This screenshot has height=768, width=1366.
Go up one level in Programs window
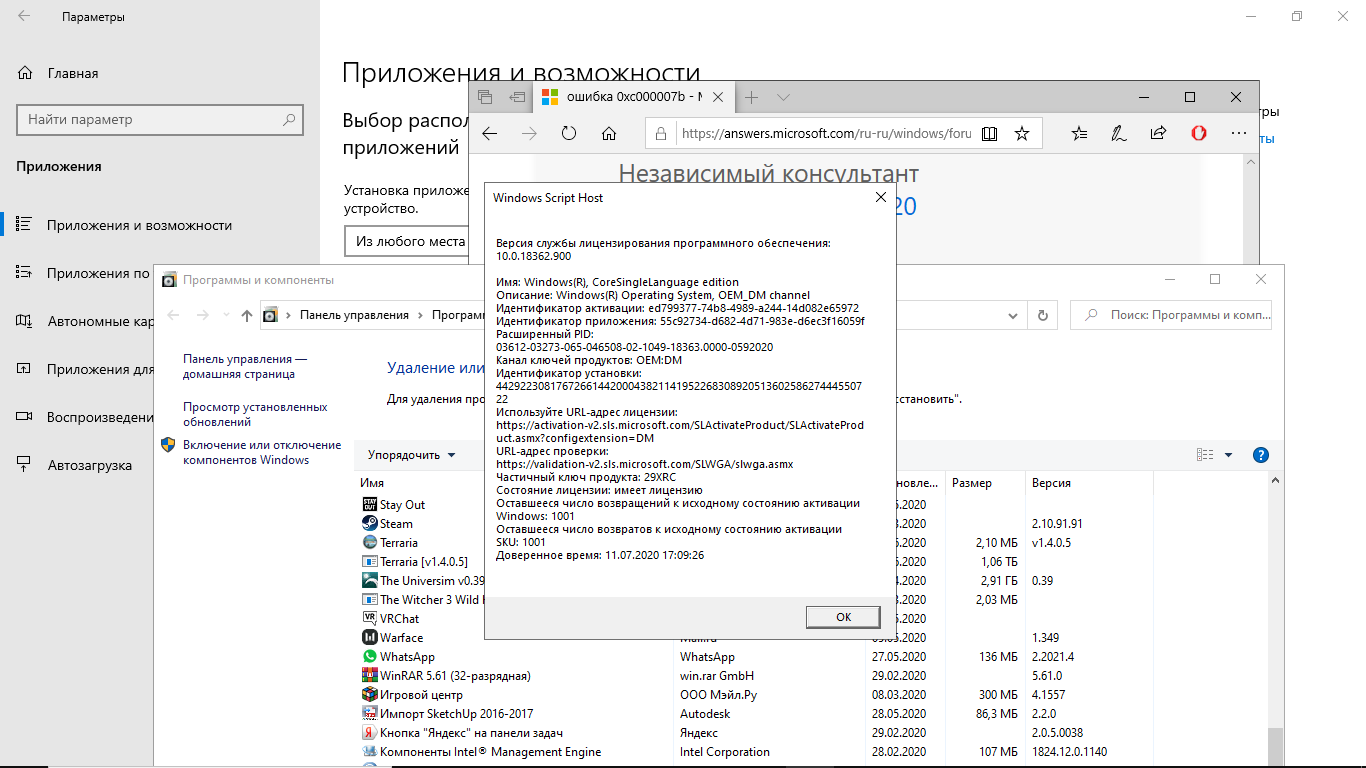tap(247, 315)
